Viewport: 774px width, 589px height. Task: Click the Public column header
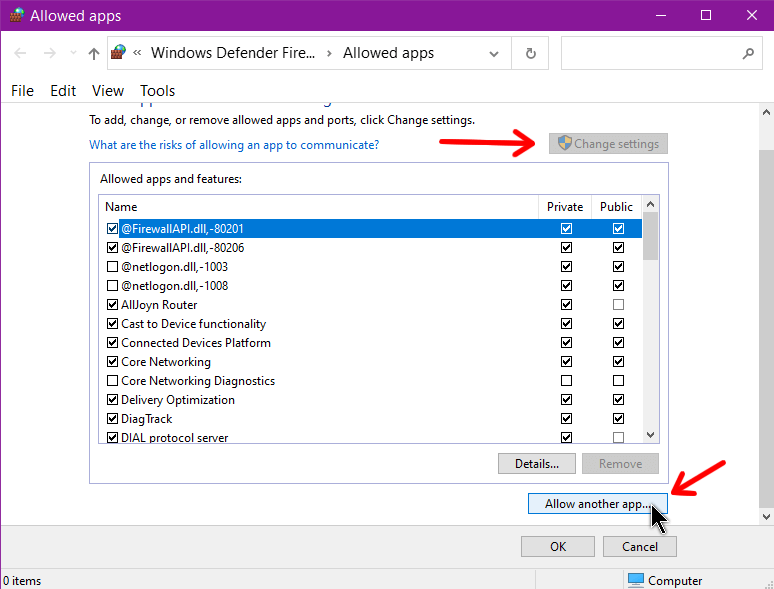tap(616, 207)
